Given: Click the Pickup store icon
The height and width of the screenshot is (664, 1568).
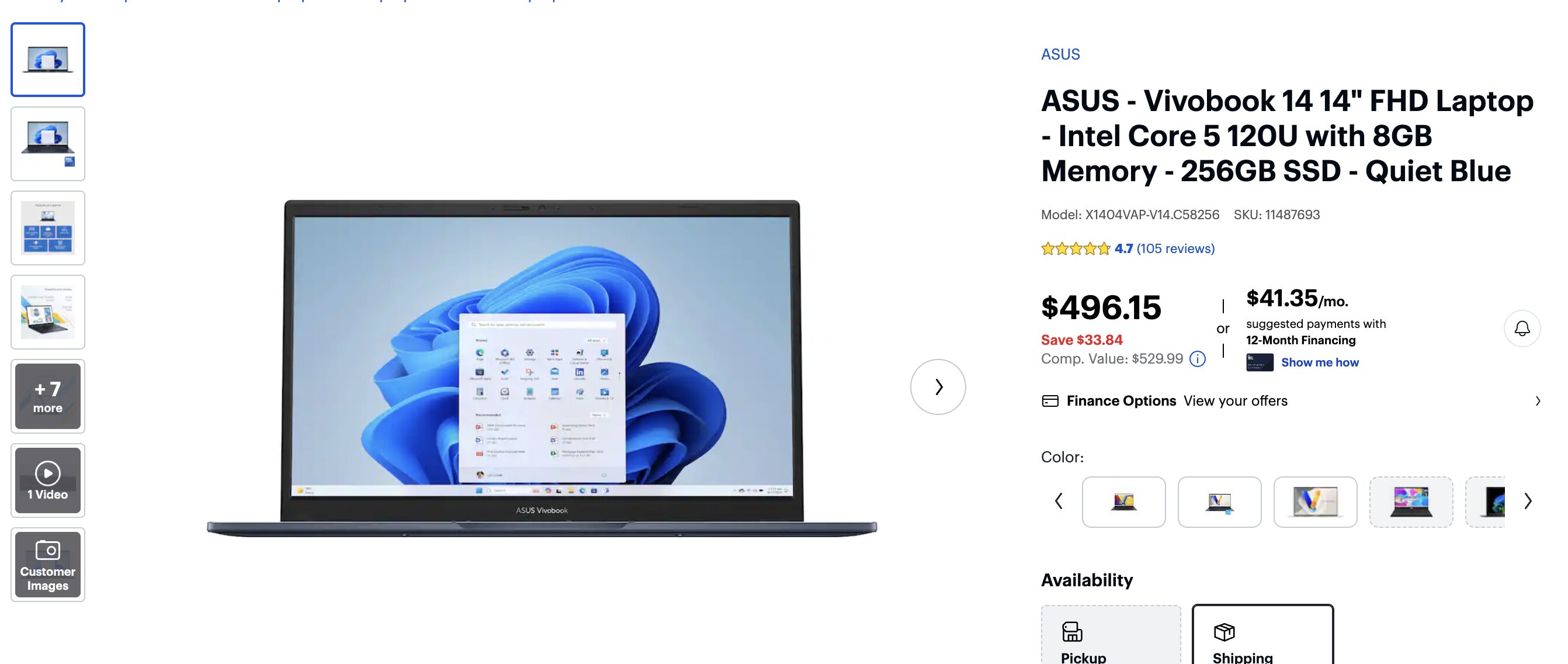Looking at the screenshot, I should (x=1072, y=631).
